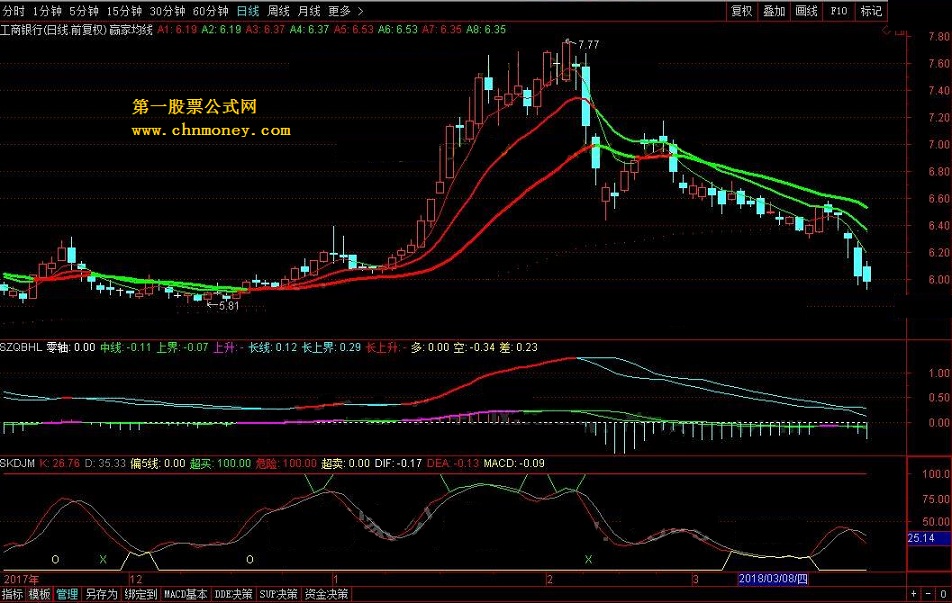Viewport: 952px width, 603px height.
Task: Click the 超买: 100.00 value
Action: point(220,463)
